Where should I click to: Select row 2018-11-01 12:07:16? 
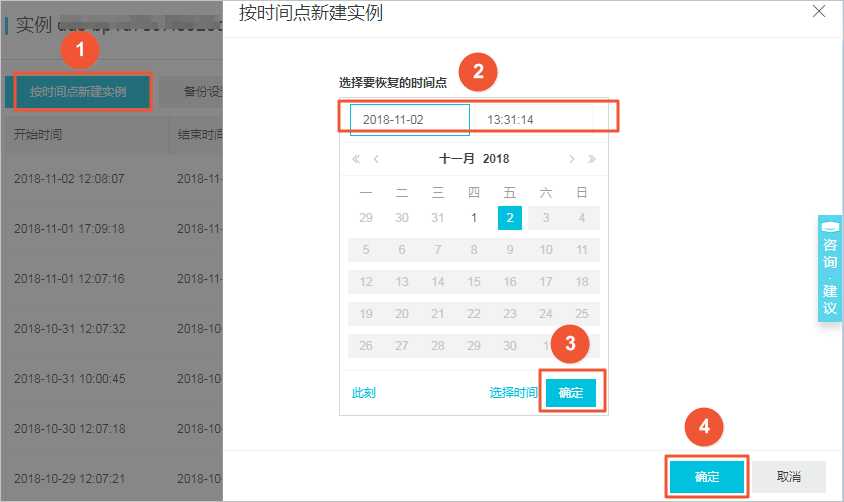(114, 279)
